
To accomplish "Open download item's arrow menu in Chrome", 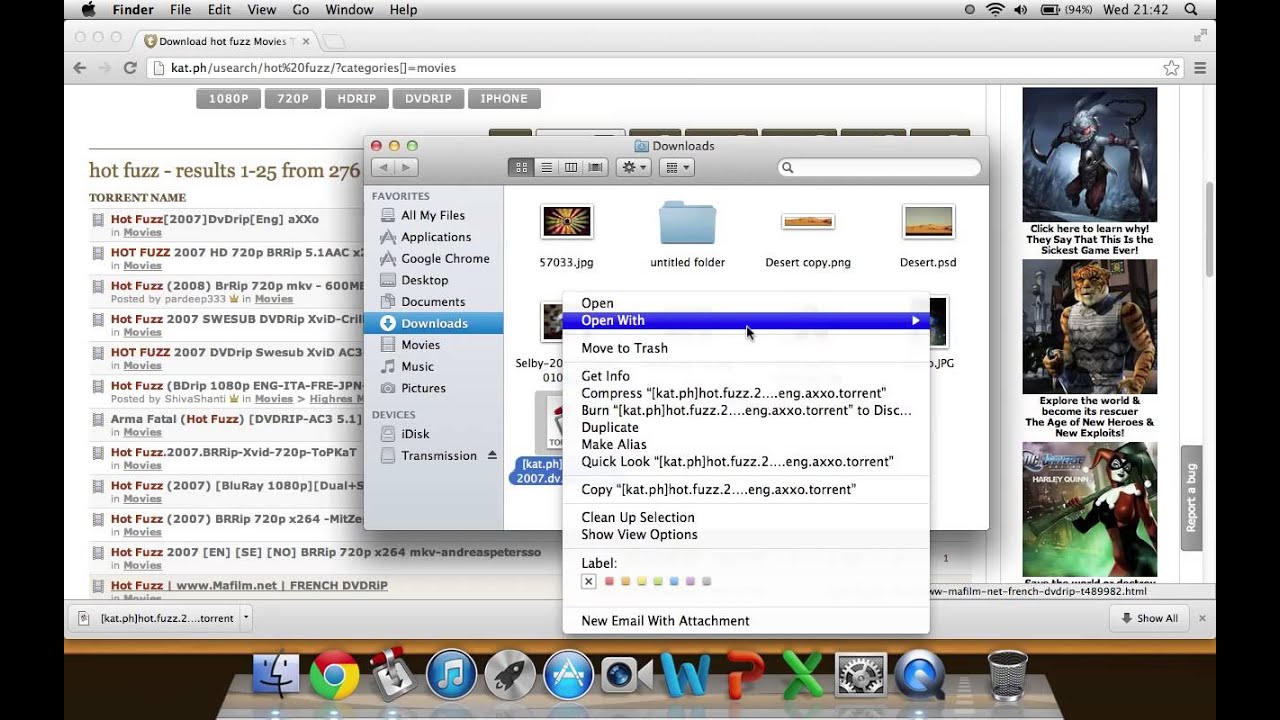I will (x=246, y=618).
